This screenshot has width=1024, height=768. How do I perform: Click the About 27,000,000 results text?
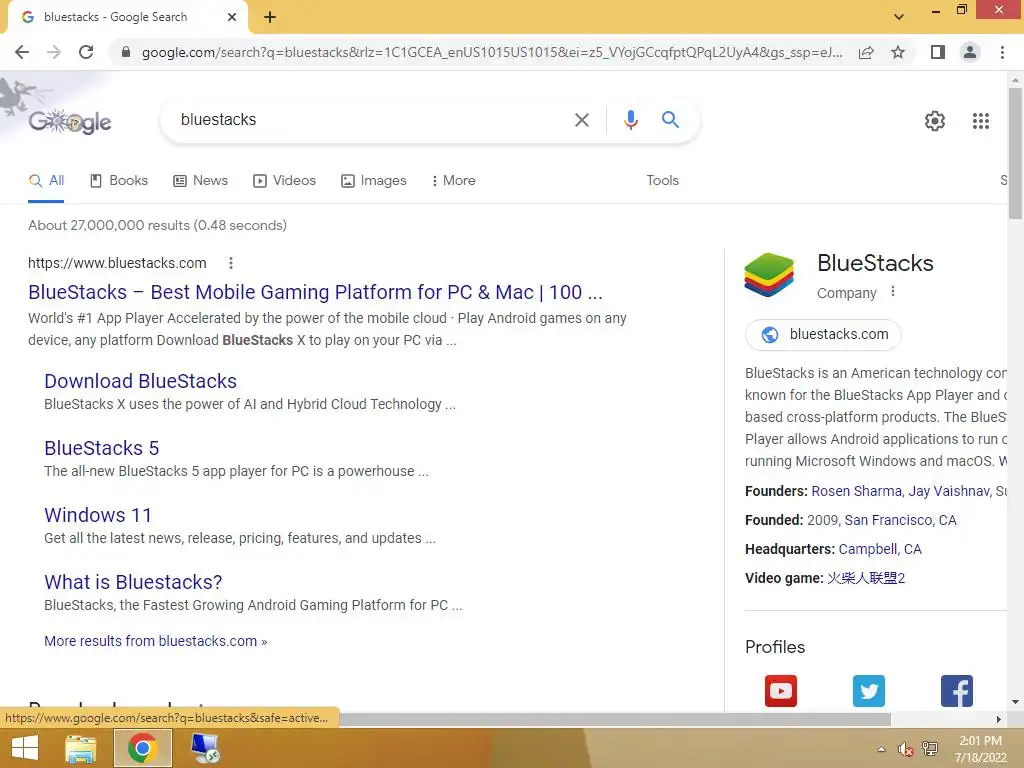pos(157,225)
